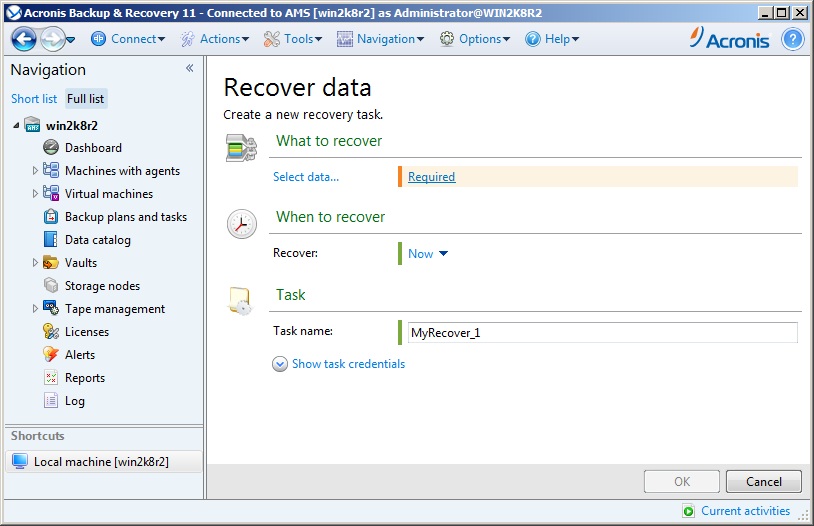Expand the Tape management node
Viewport: 814px width, 526px height.
35,308
